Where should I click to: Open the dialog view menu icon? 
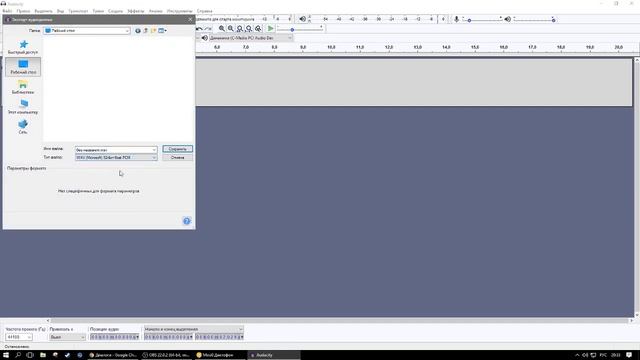click(x=162, y=31)
